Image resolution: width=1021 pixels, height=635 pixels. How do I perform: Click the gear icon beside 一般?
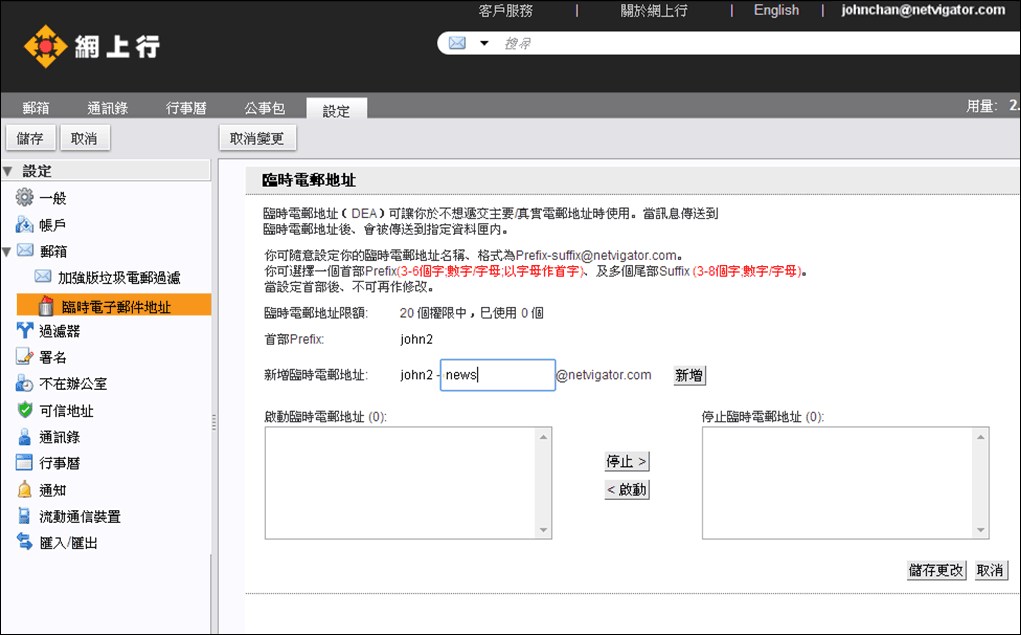(24, 197)
